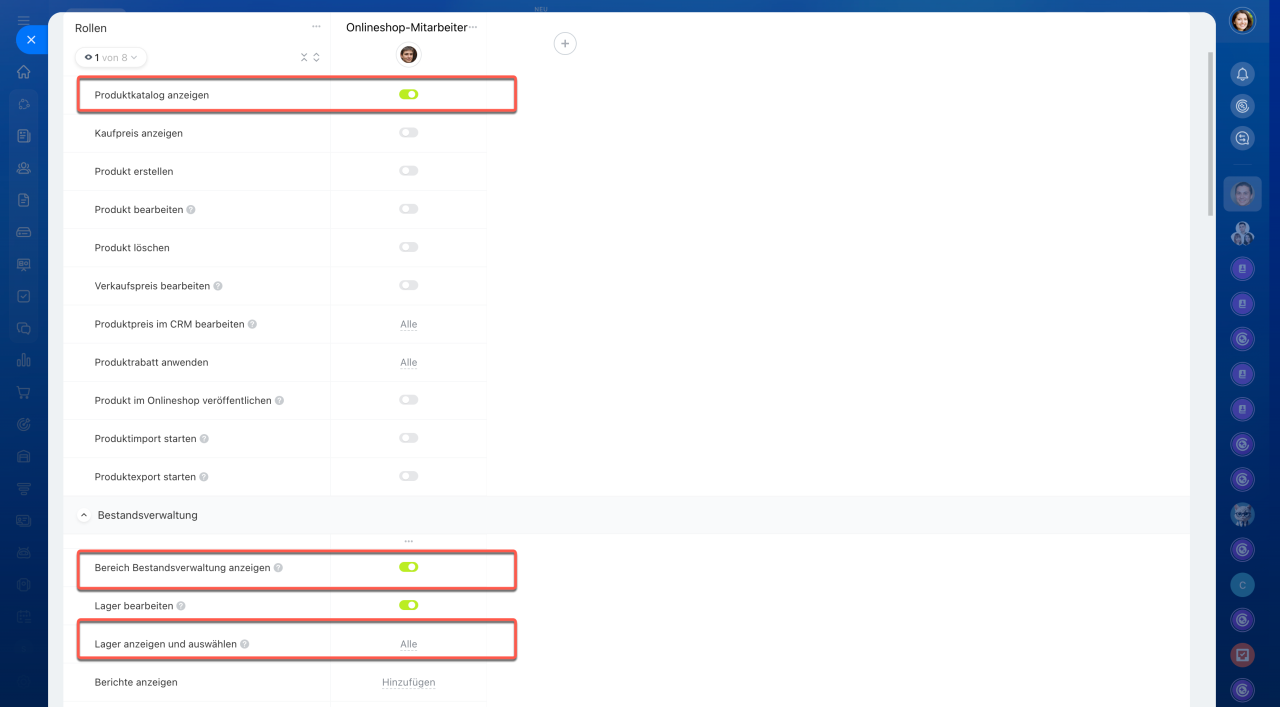Disable Lager bearbeiten toggle

pyautogui.click(x=408, y=605)
